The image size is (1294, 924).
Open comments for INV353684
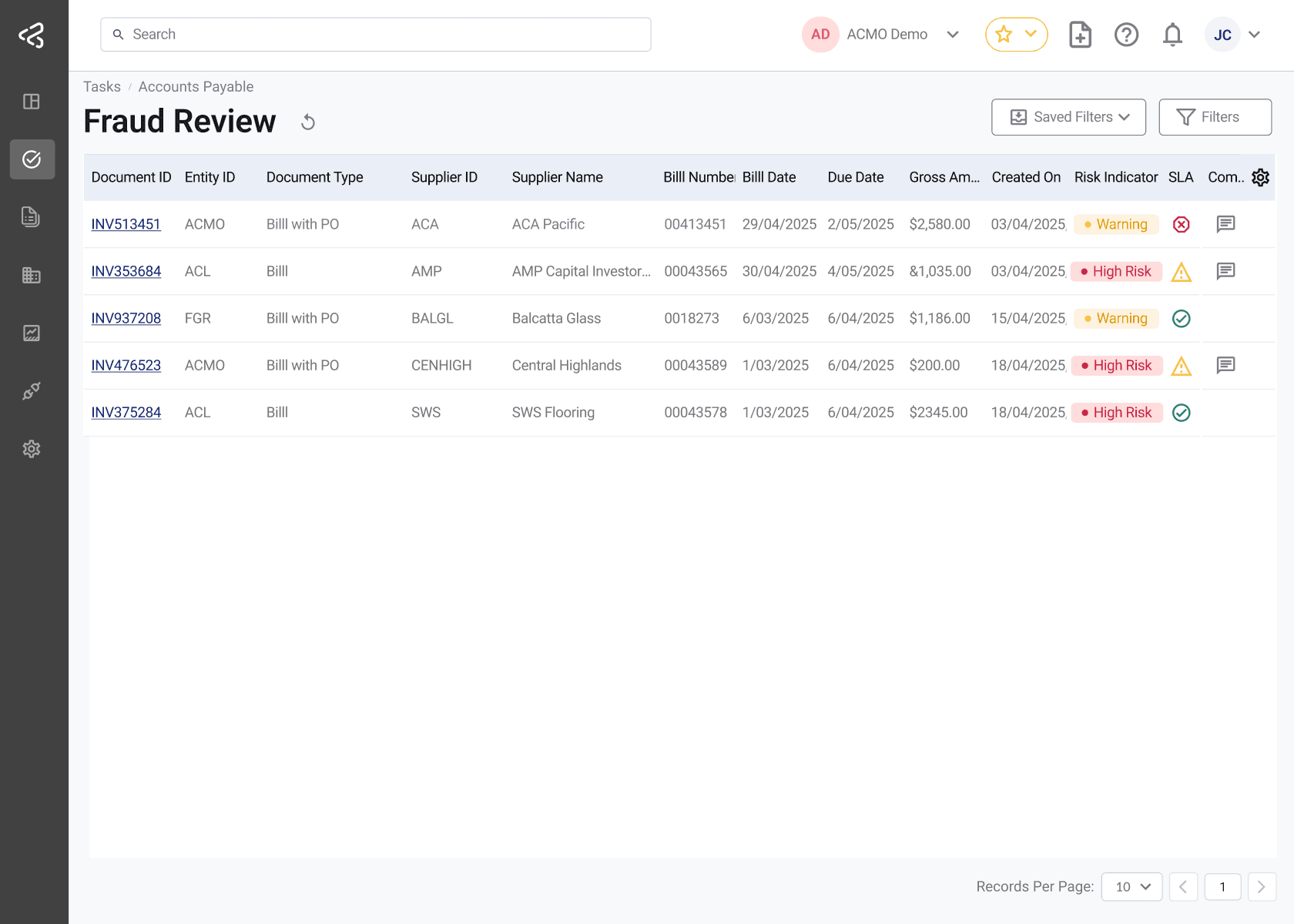(1225, 271)
